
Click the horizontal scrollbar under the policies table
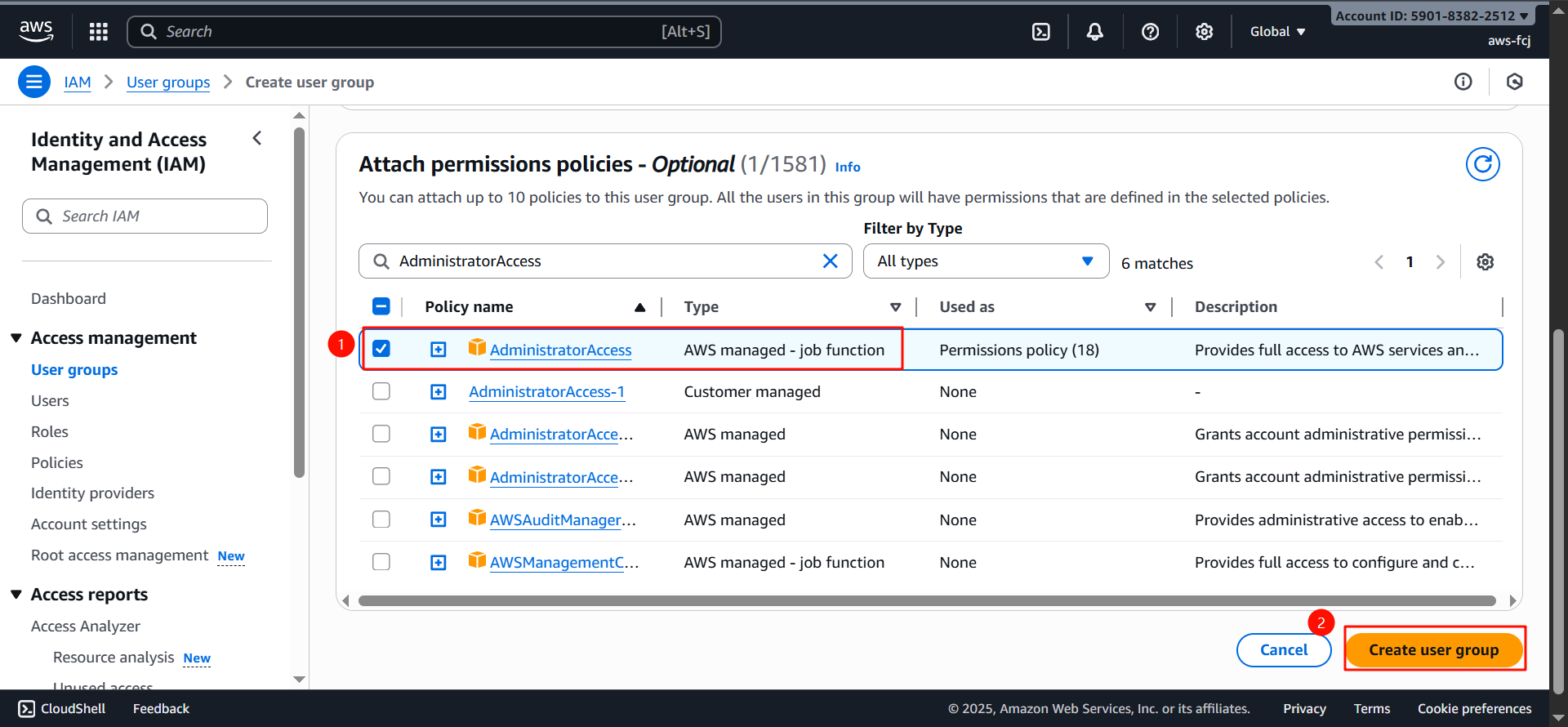[x=927, y=601]
